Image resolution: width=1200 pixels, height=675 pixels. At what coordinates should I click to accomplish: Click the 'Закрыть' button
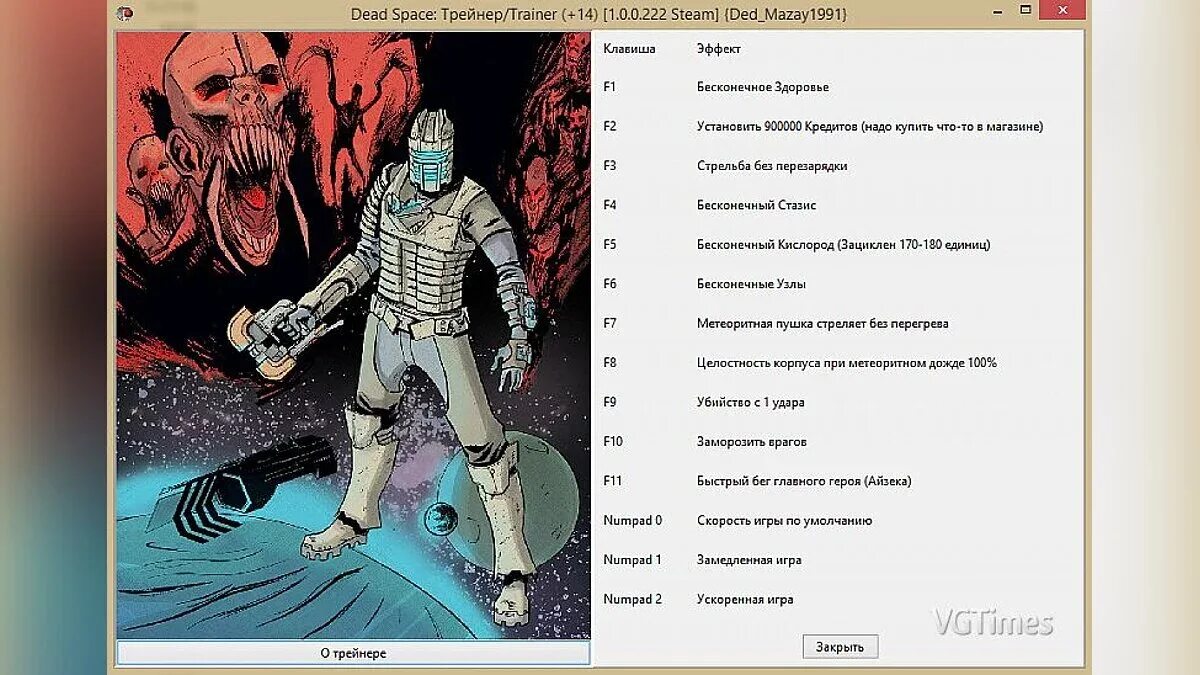coord(840,647)
